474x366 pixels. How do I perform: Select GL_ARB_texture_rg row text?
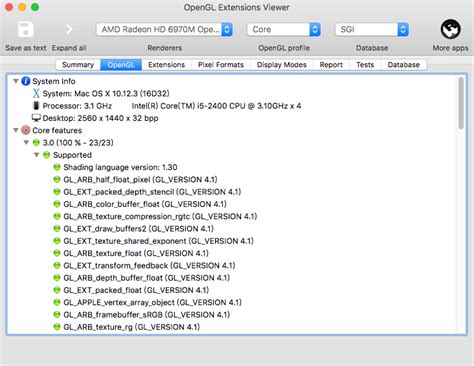tap(132, 327)
